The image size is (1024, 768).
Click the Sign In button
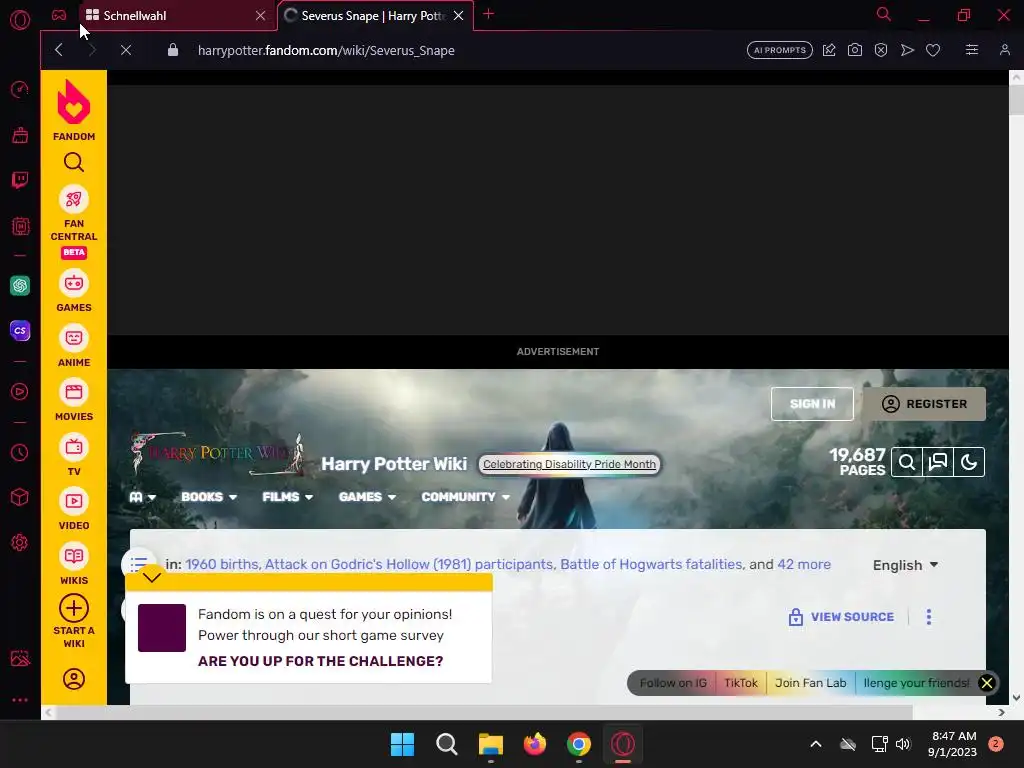coord(812,404)
